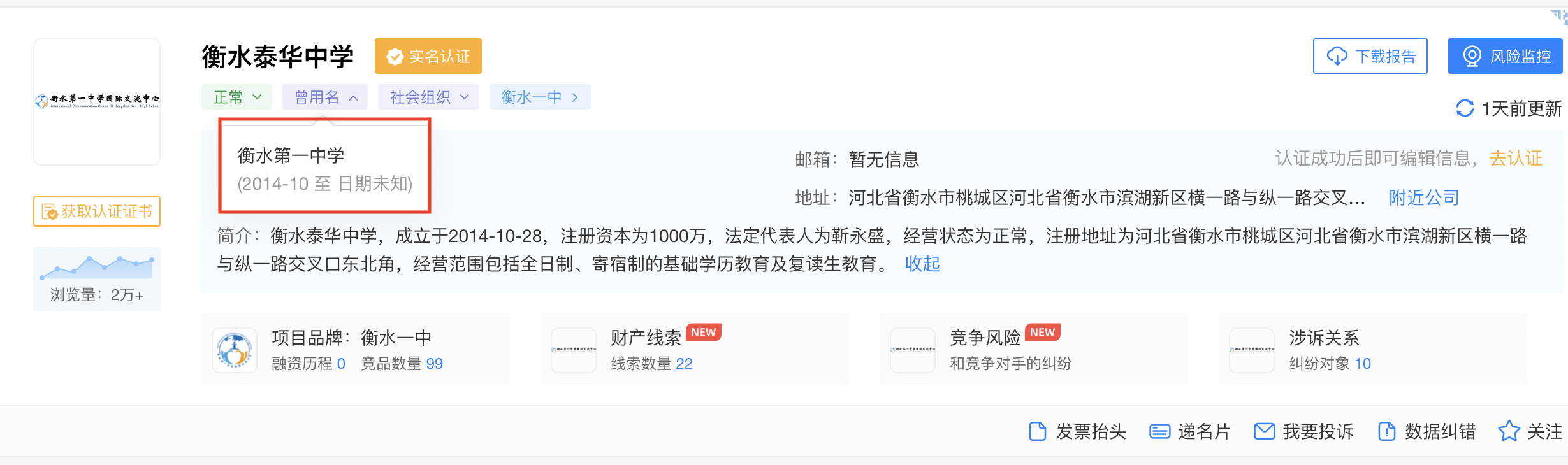Click the address text beginning 河北省衡水市桃城区
Image resolution: width=1568 pixels, height=465 pixels.
click(x=1107, y=197)
